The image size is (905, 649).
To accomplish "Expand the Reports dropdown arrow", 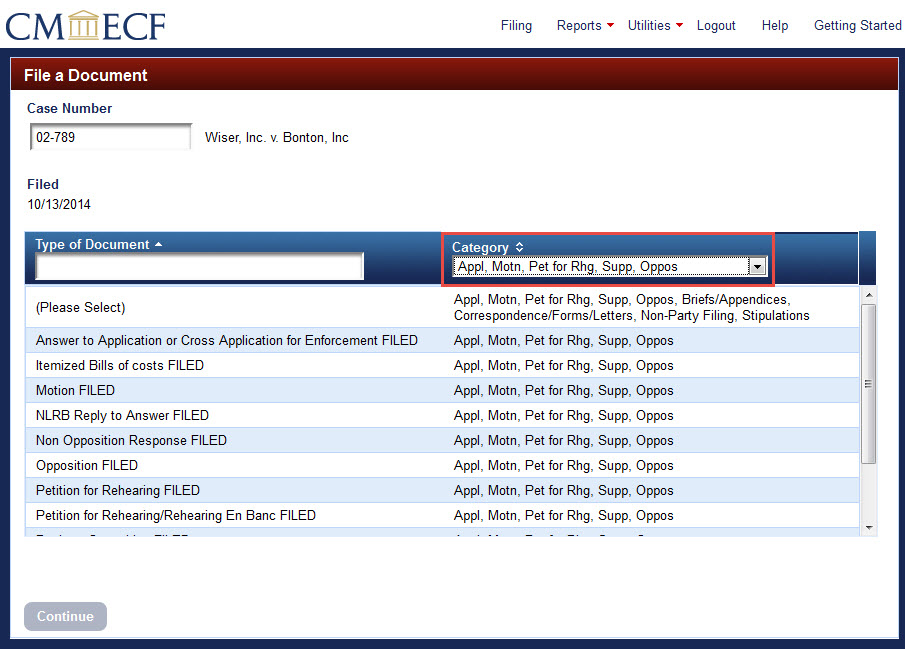I will (610, 25).
